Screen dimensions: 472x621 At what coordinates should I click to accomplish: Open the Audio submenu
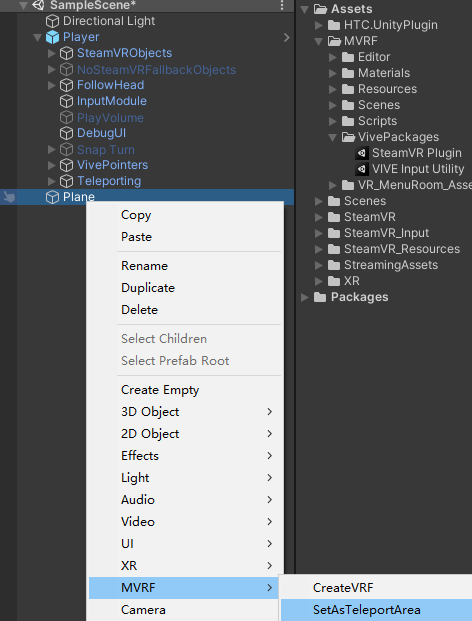[x=186, y=500]
